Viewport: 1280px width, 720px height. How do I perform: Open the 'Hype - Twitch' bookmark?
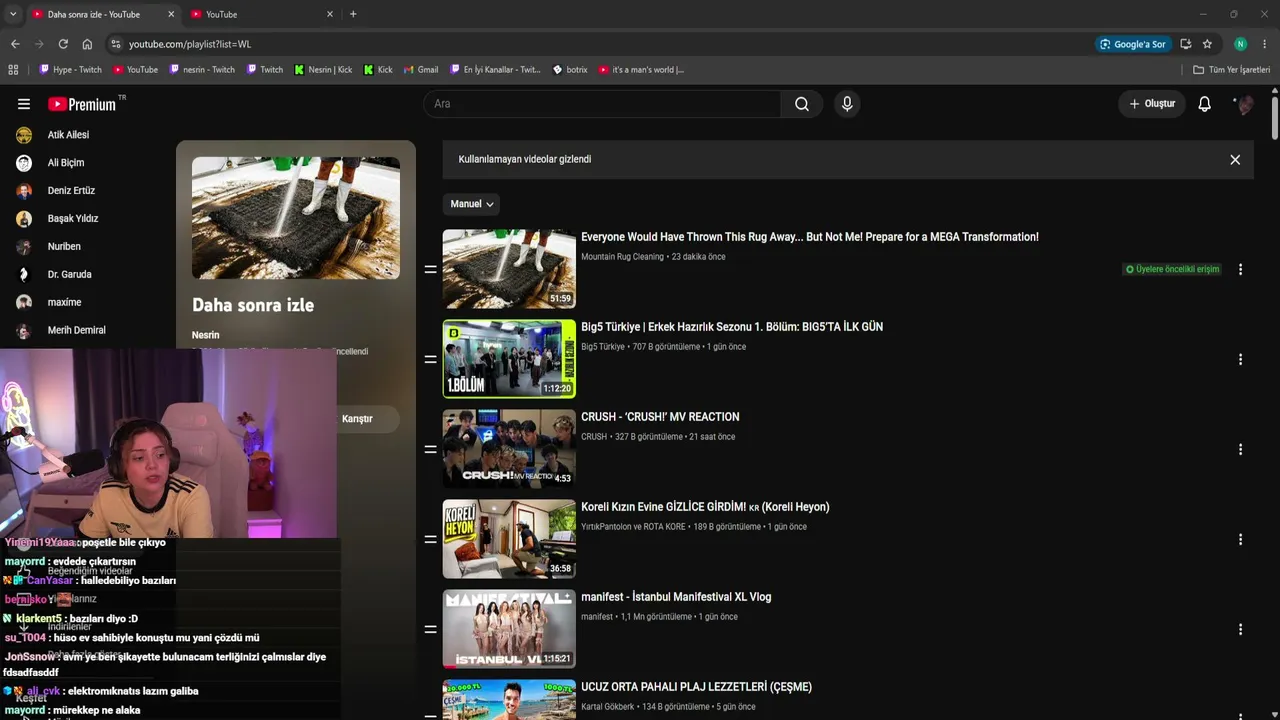[x=70, y=70]
